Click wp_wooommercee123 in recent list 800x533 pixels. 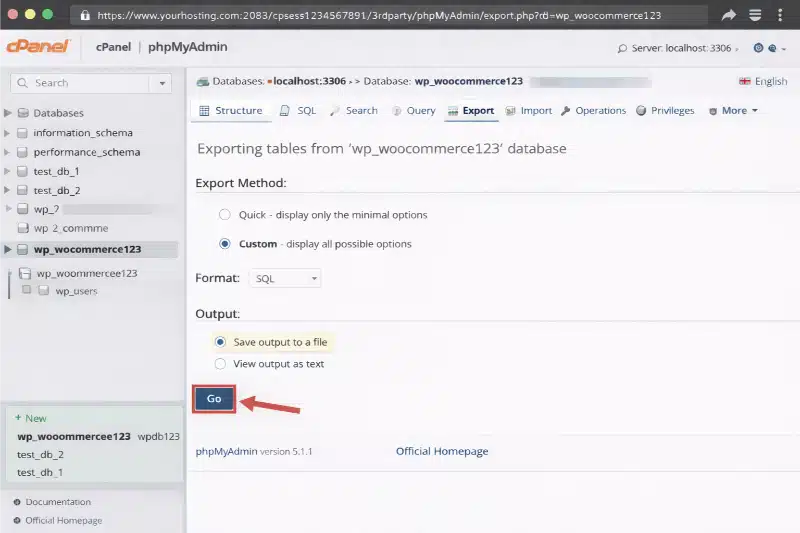[74, 437]
